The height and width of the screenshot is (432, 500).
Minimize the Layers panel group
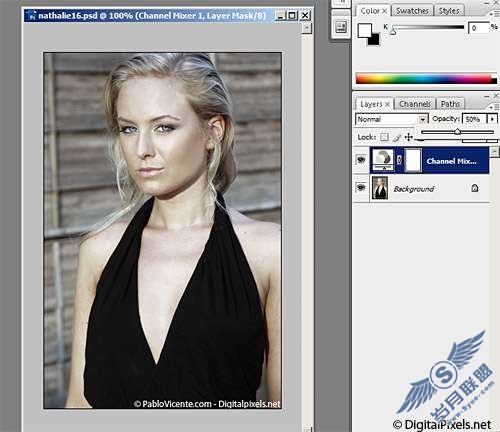[x=487, y=96]
